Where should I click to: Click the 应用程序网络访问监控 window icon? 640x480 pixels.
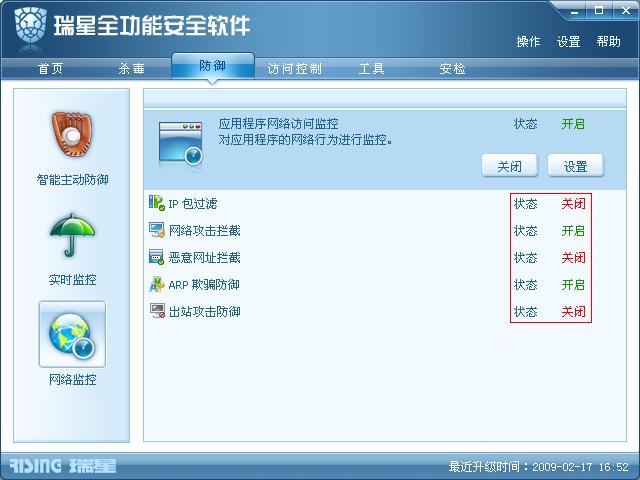click(181, 144)
